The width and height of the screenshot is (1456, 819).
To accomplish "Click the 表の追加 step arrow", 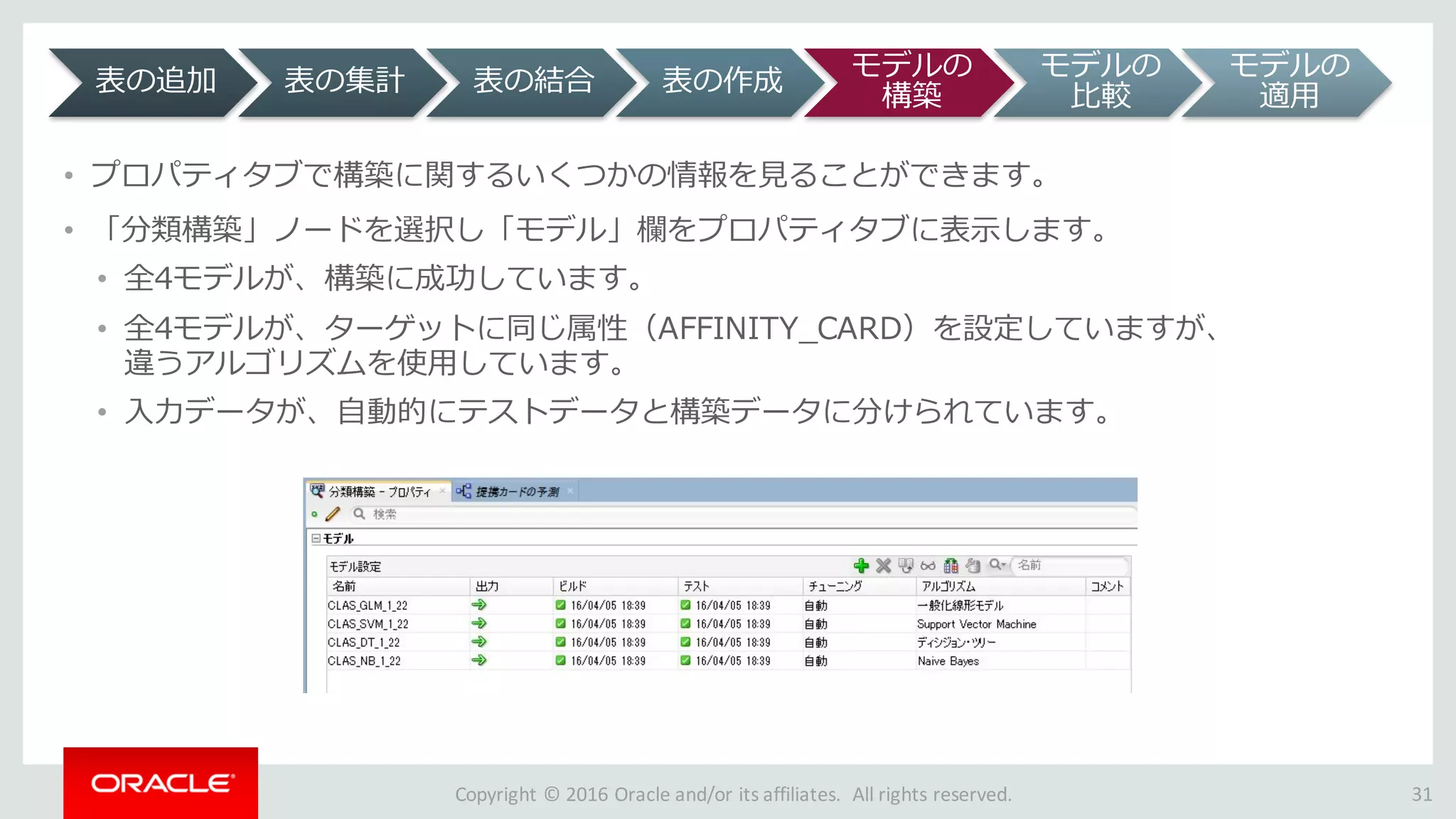I will (x=155, y=81).
